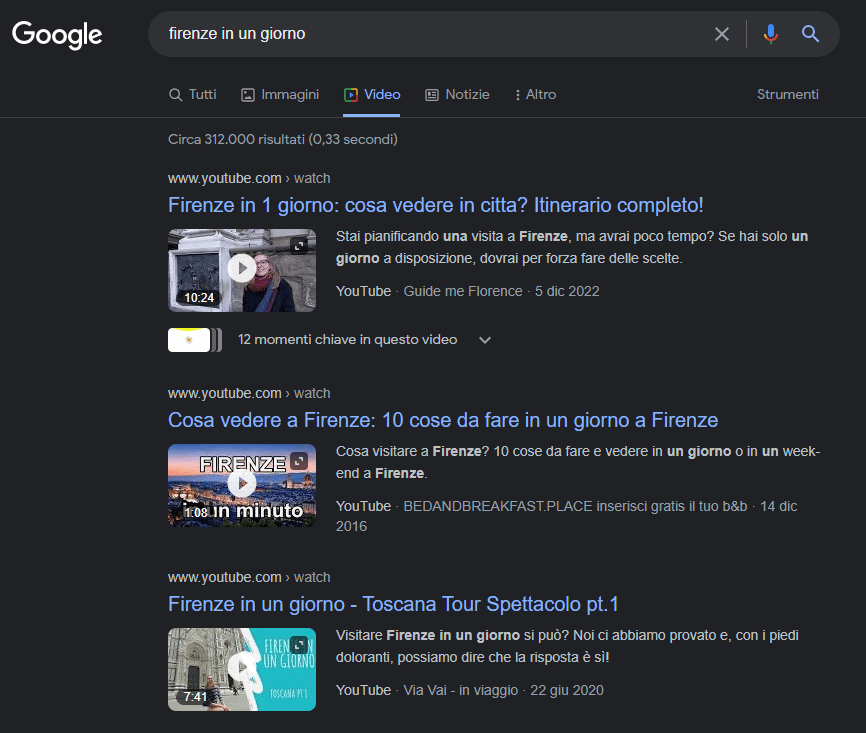Open the Notizie tab

[457, 94]
